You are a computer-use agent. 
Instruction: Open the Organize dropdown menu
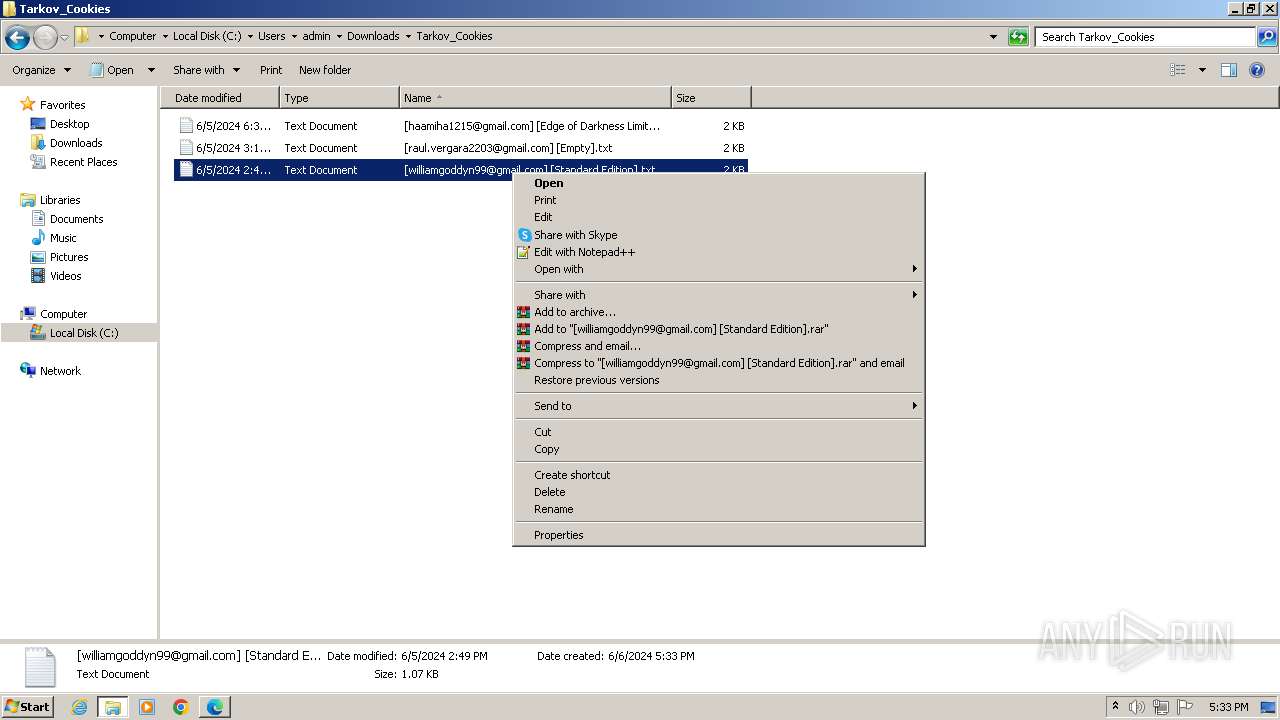click(41, 70)
